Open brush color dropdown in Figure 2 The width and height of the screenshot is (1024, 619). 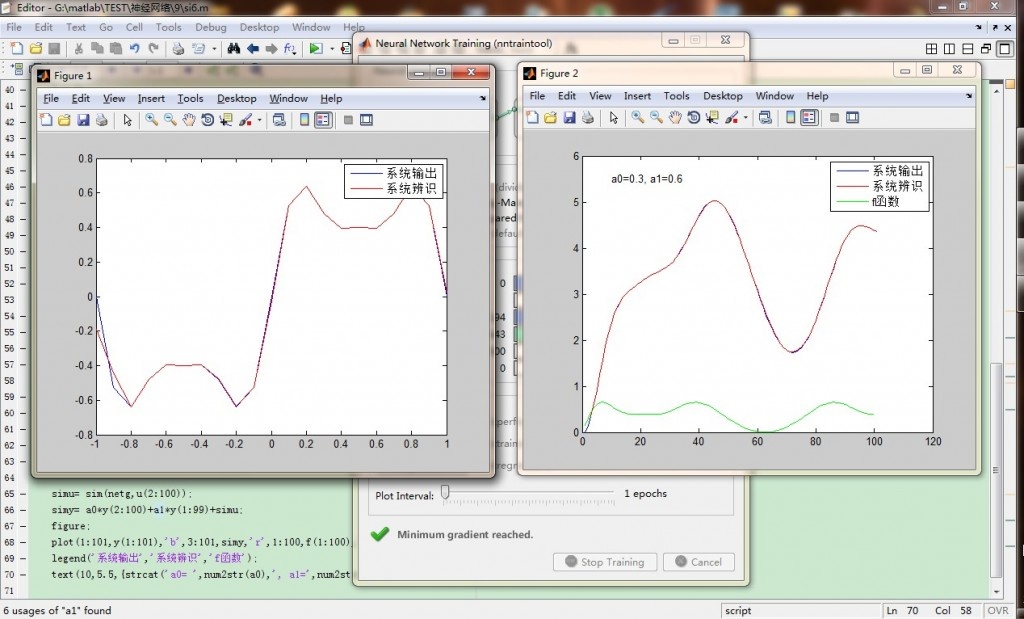(x=745, y=118)
